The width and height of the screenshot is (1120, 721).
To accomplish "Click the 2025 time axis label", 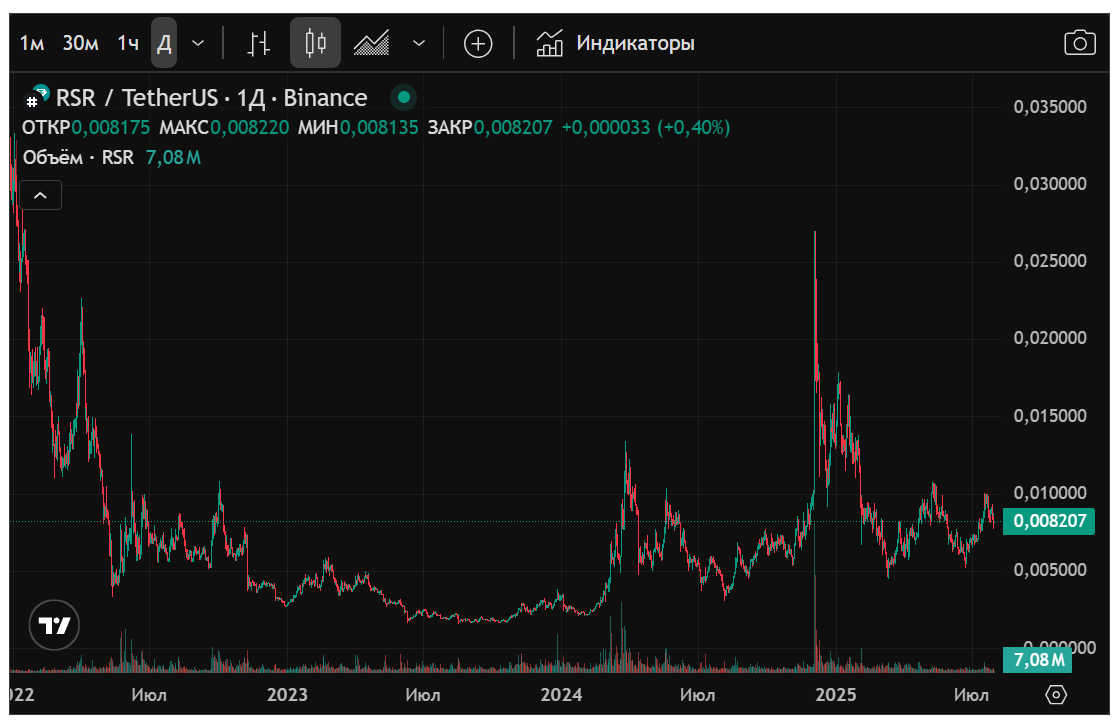I will [836, 695].
